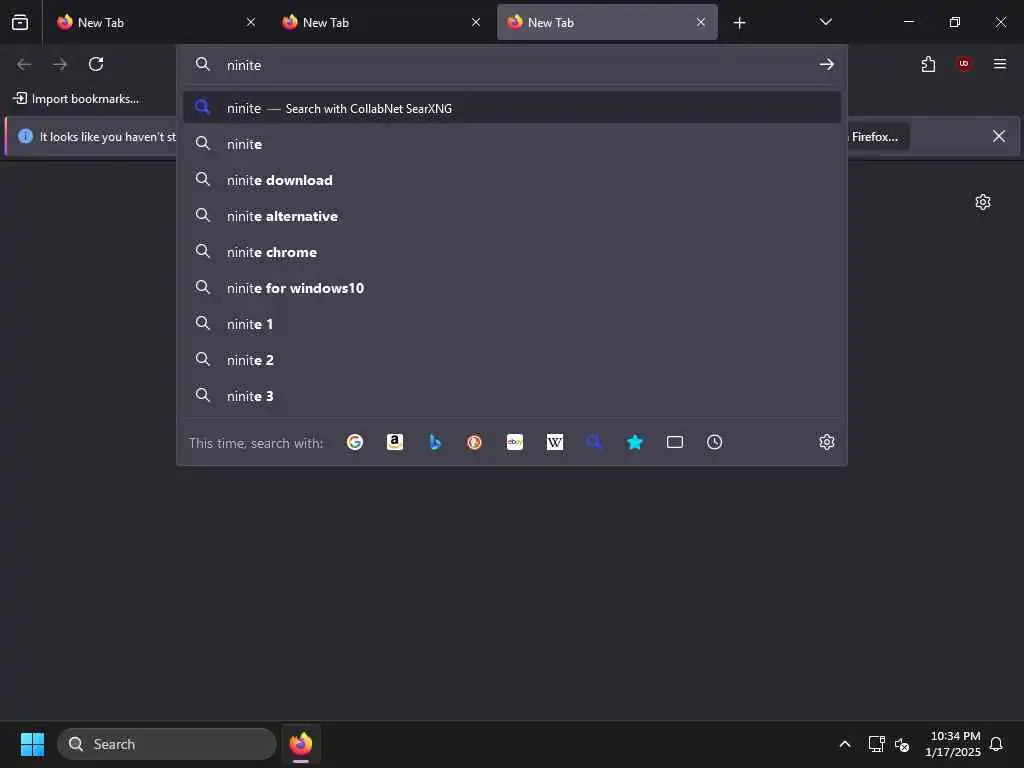Viewport: 1024px width, 768px height.
Task: Open notifications bell in taskbar
Action: click(x=996, y=744)
